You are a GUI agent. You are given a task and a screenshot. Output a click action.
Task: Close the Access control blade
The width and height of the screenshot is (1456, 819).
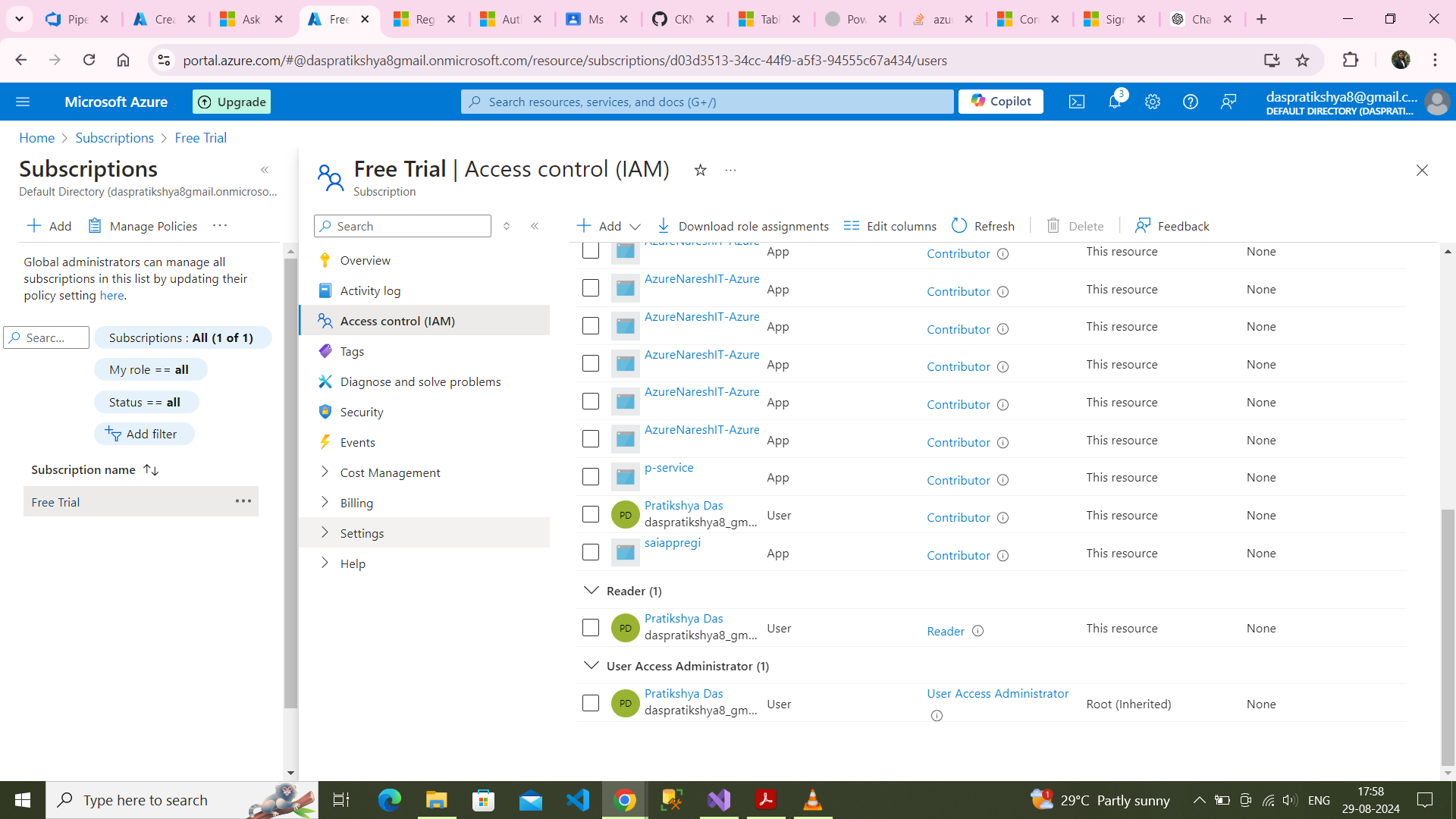point(1422,170)
